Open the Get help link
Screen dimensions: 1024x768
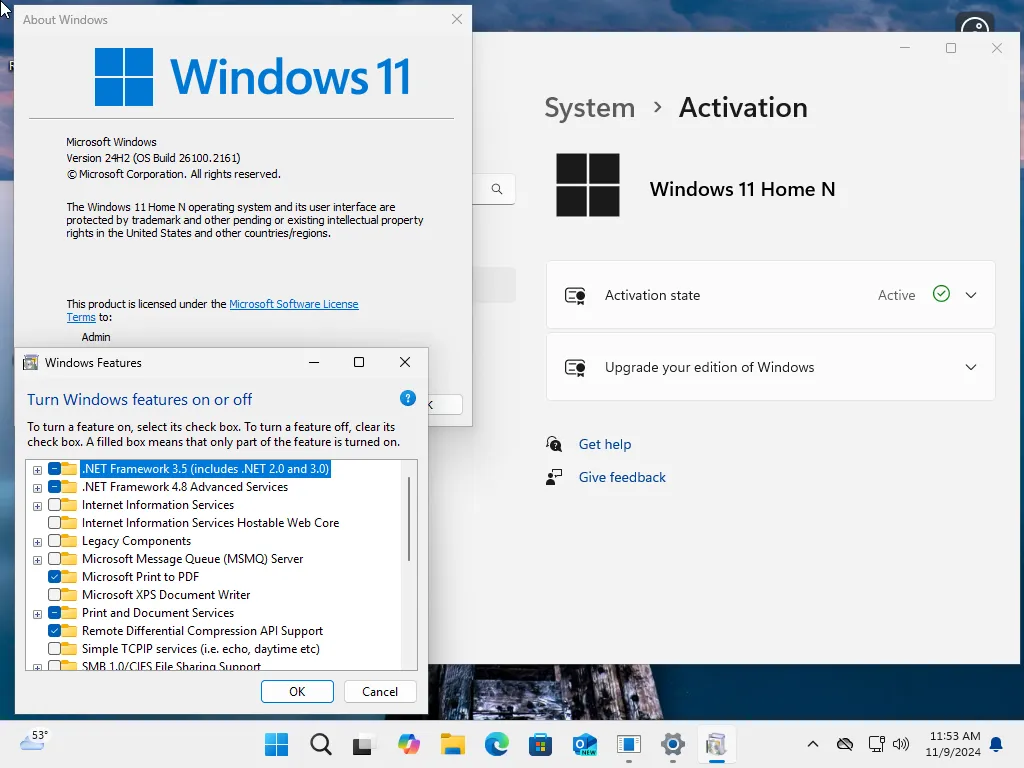605,444
